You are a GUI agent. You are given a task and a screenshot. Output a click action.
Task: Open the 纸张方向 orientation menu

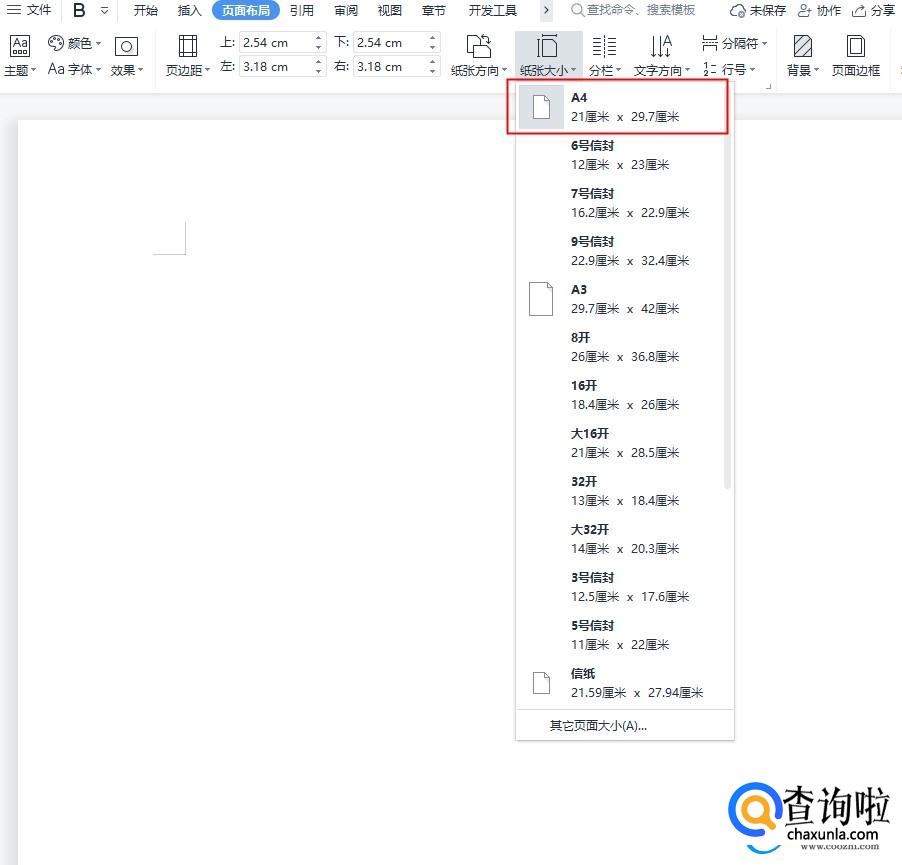coord(479,56)
